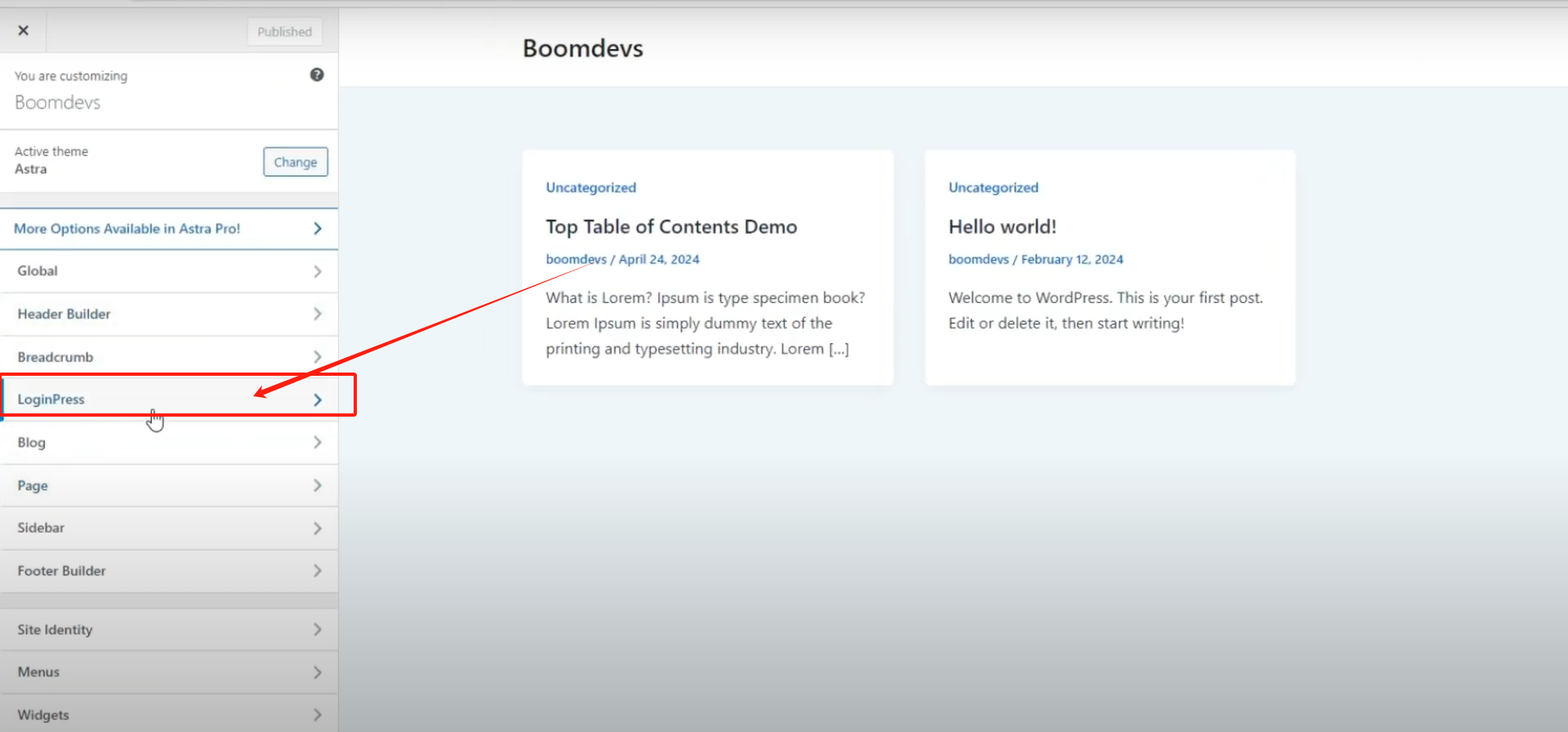Image resolution: width=1568 pixels, height=732 pixels.
Task: Click the Hello world! post title
Action: pos(1002,227)
